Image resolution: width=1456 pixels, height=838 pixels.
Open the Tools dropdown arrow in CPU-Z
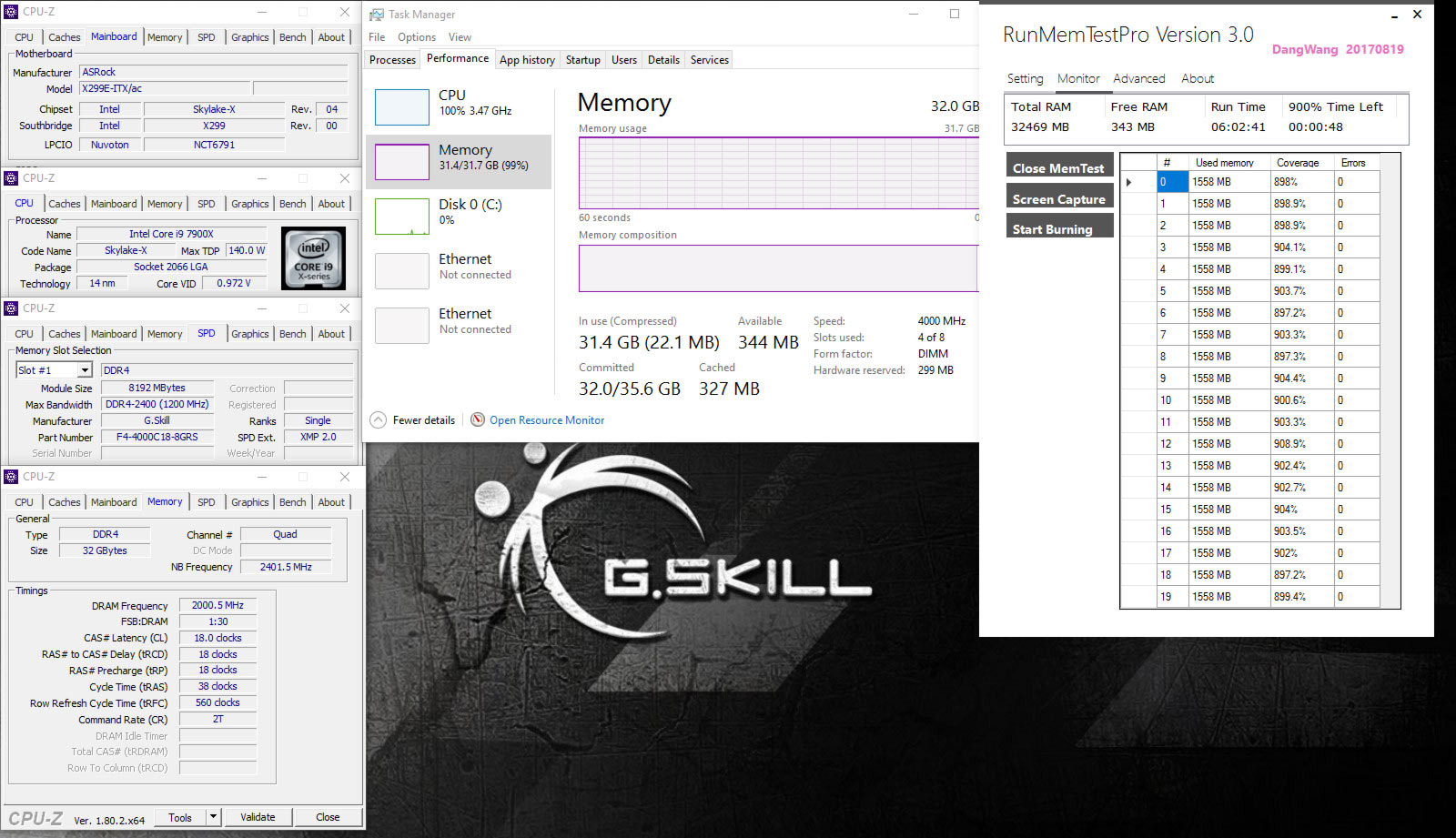(x=214, y=817)
